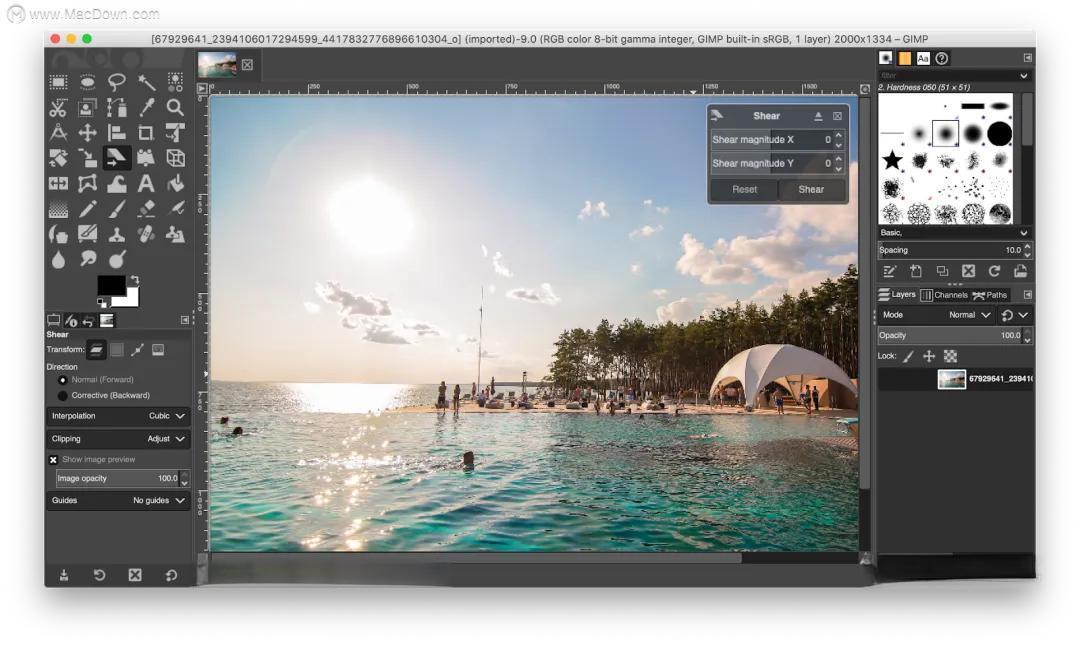Select the Normal (Forward) direction
1080x646 pixels.
[64, 380]
